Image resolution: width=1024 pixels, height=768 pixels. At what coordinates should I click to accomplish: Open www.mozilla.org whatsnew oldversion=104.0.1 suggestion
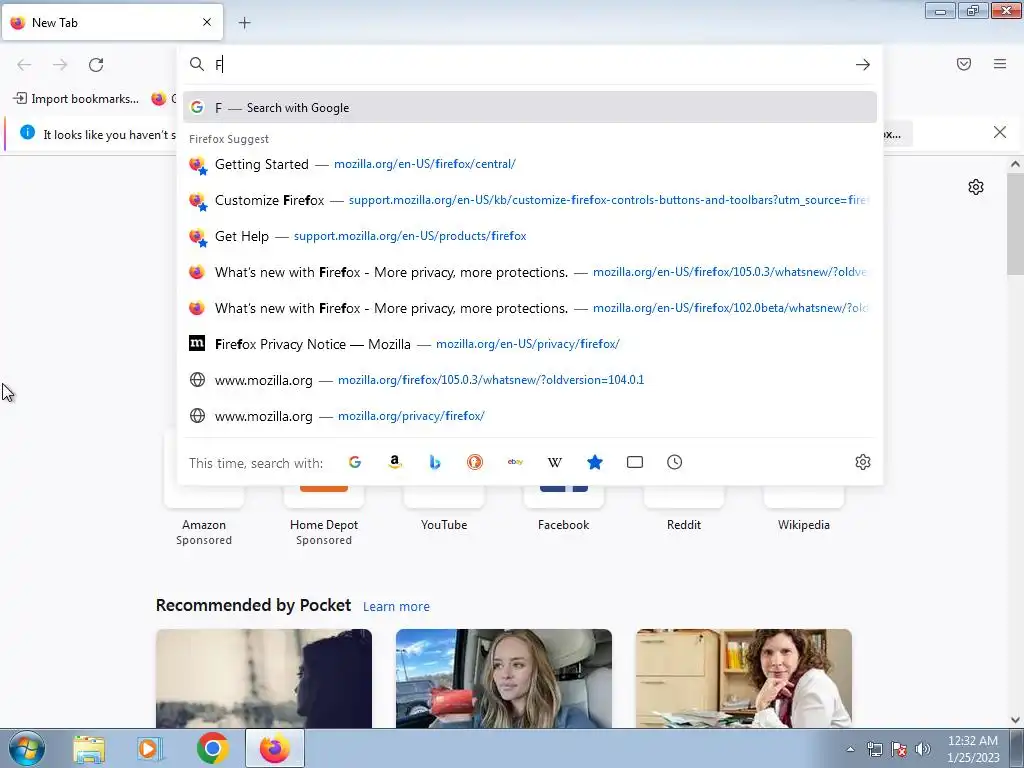pos(530,379)
